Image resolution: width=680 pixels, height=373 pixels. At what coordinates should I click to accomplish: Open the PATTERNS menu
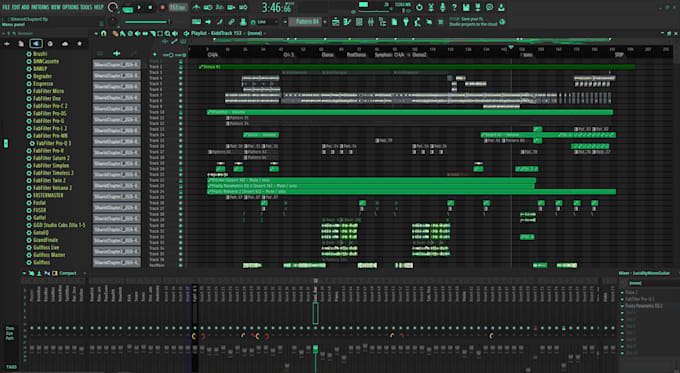pos(40,7)
